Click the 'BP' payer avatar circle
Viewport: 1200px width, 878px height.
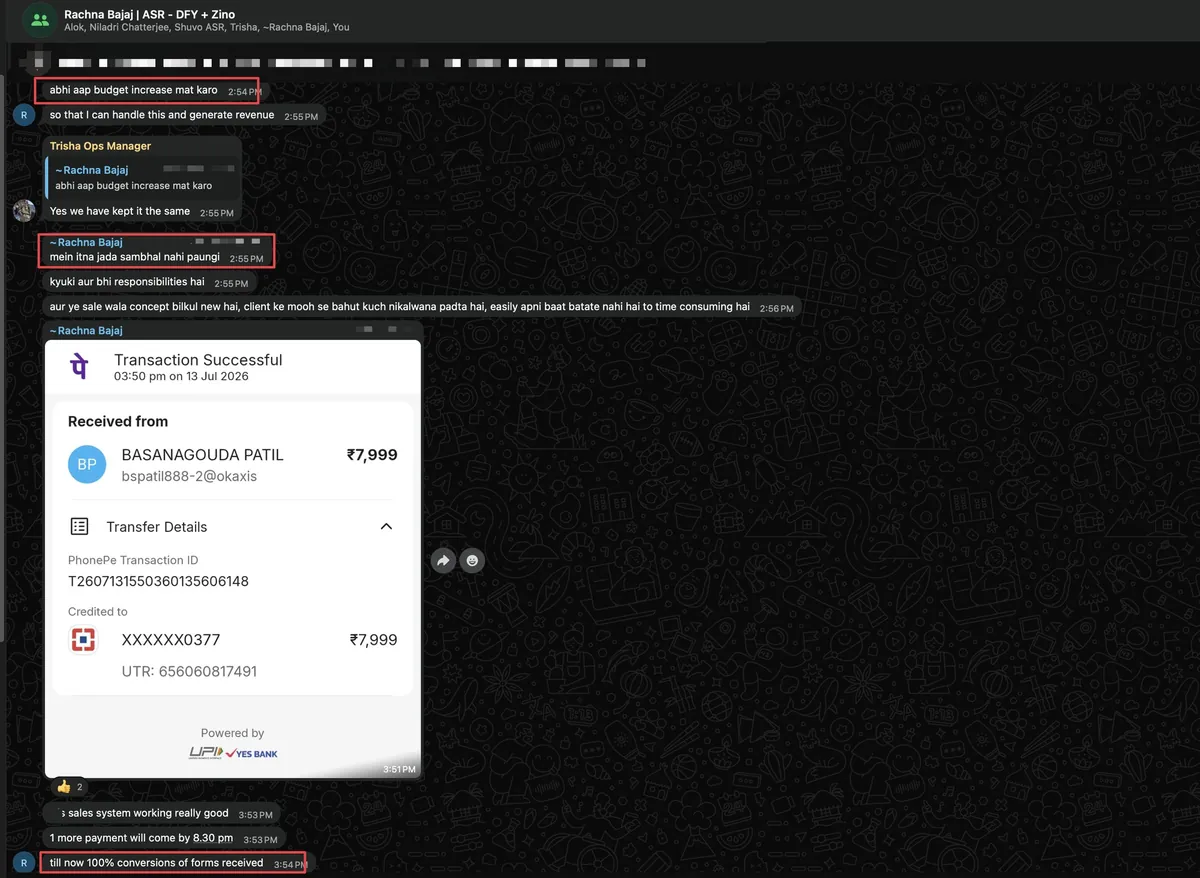(87, 464)
